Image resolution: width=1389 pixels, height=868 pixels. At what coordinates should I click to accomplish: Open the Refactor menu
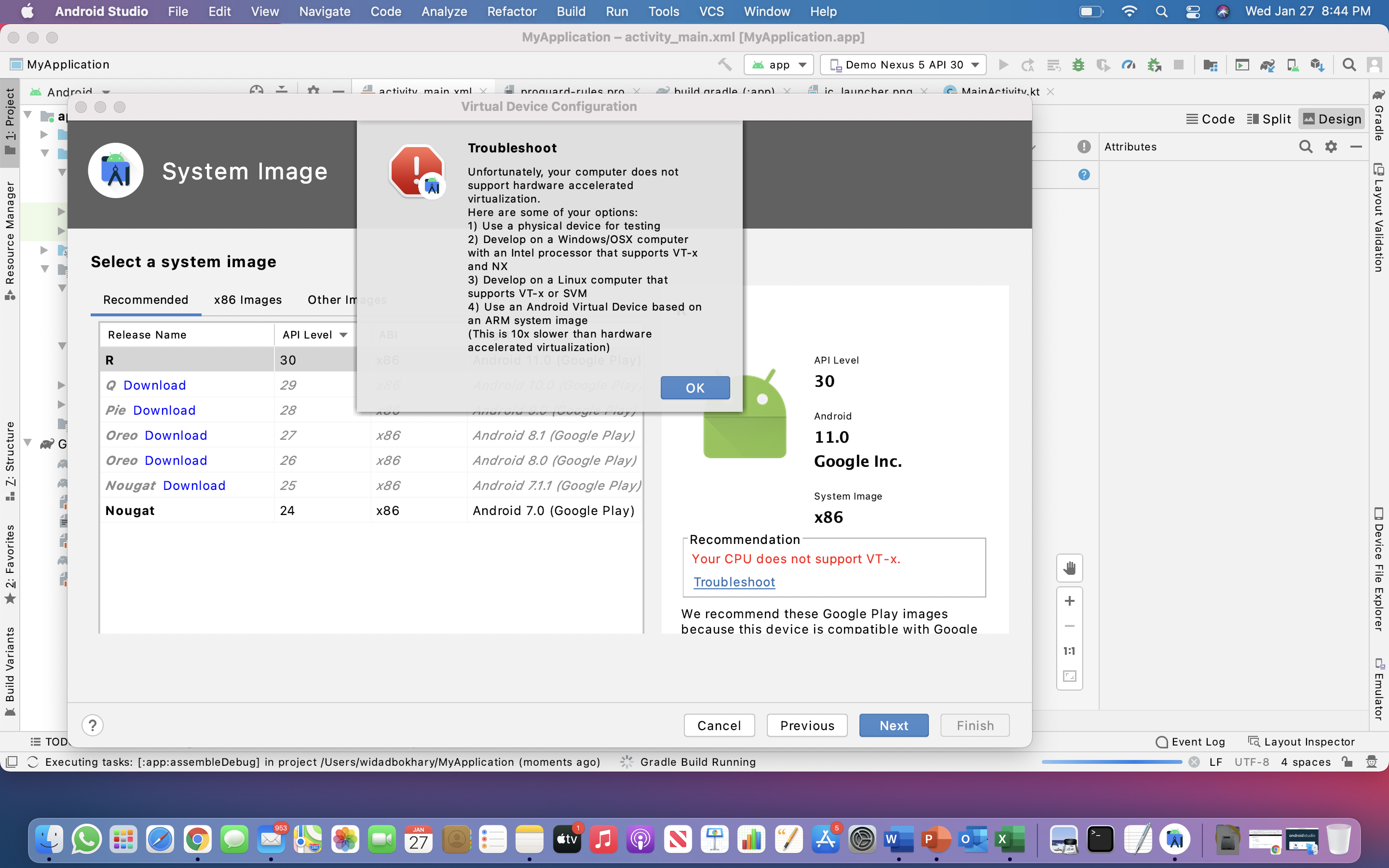pyautogui.click(x=511, y=12)
